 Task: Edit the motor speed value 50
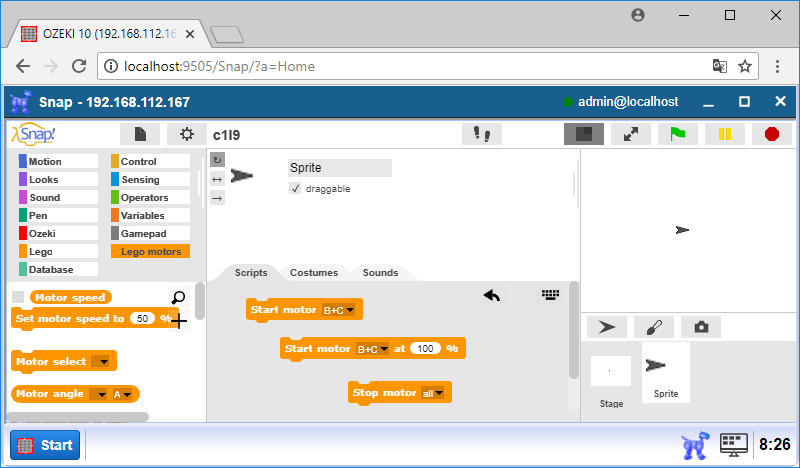[142, 318]
